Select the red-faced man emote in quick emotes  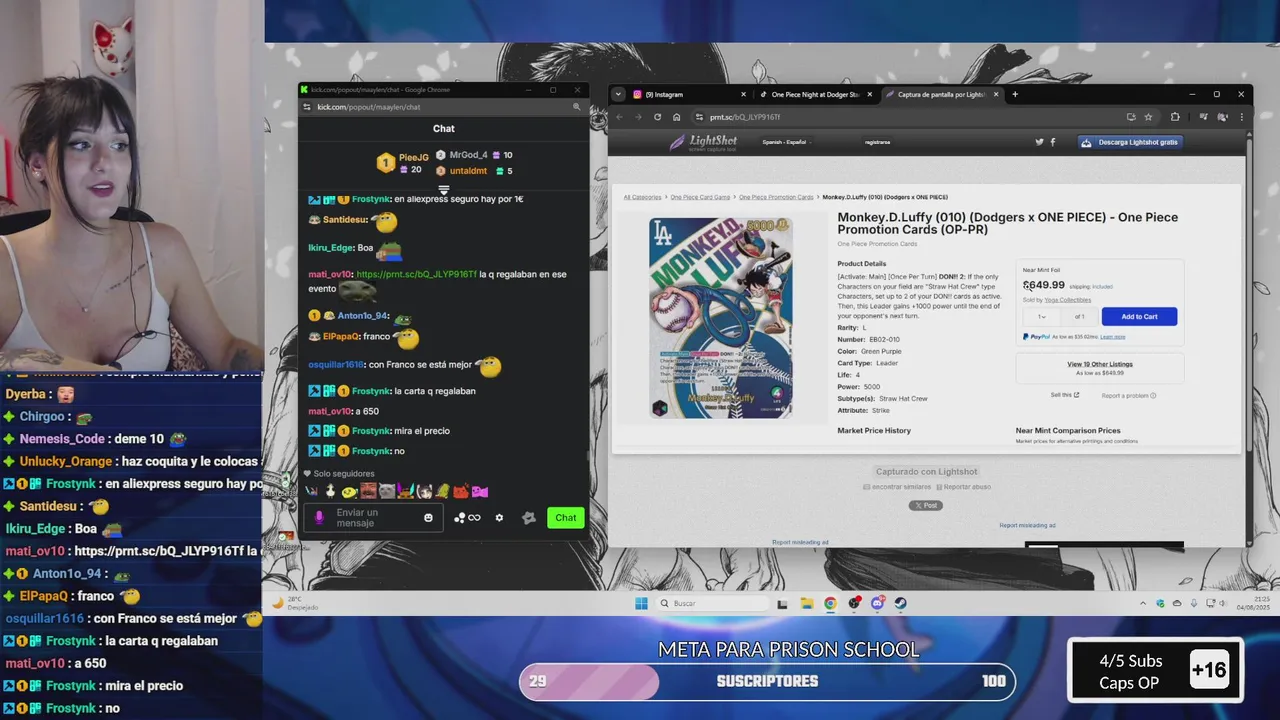pyautogui.click(x=369, y=491)
